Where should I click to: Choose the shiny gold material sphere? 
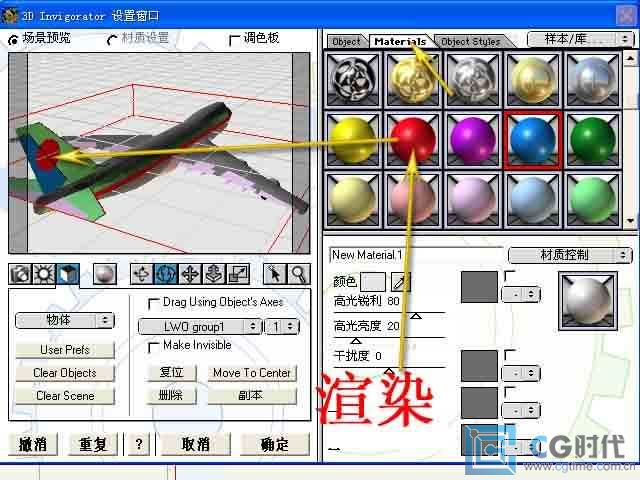tap(533, 80)
